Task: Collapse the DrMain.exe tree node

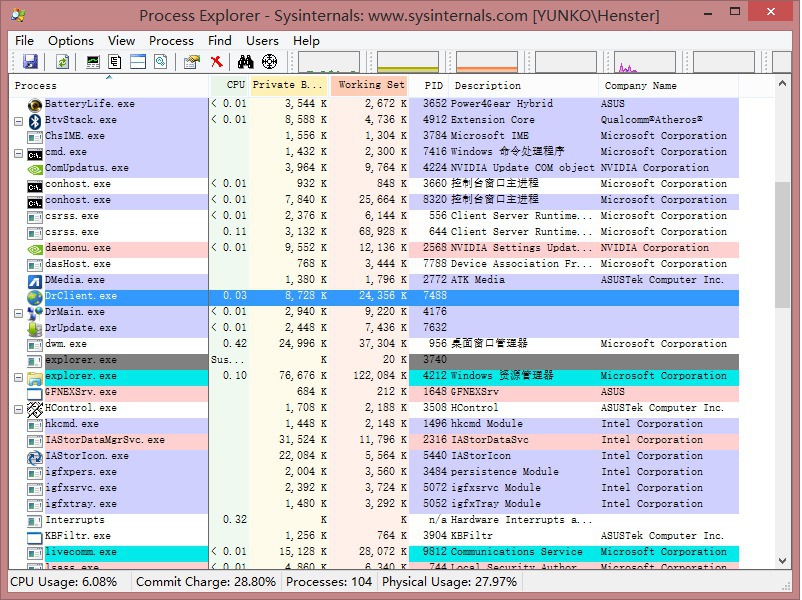Action: pyautogui.click(x=18, y=312)
